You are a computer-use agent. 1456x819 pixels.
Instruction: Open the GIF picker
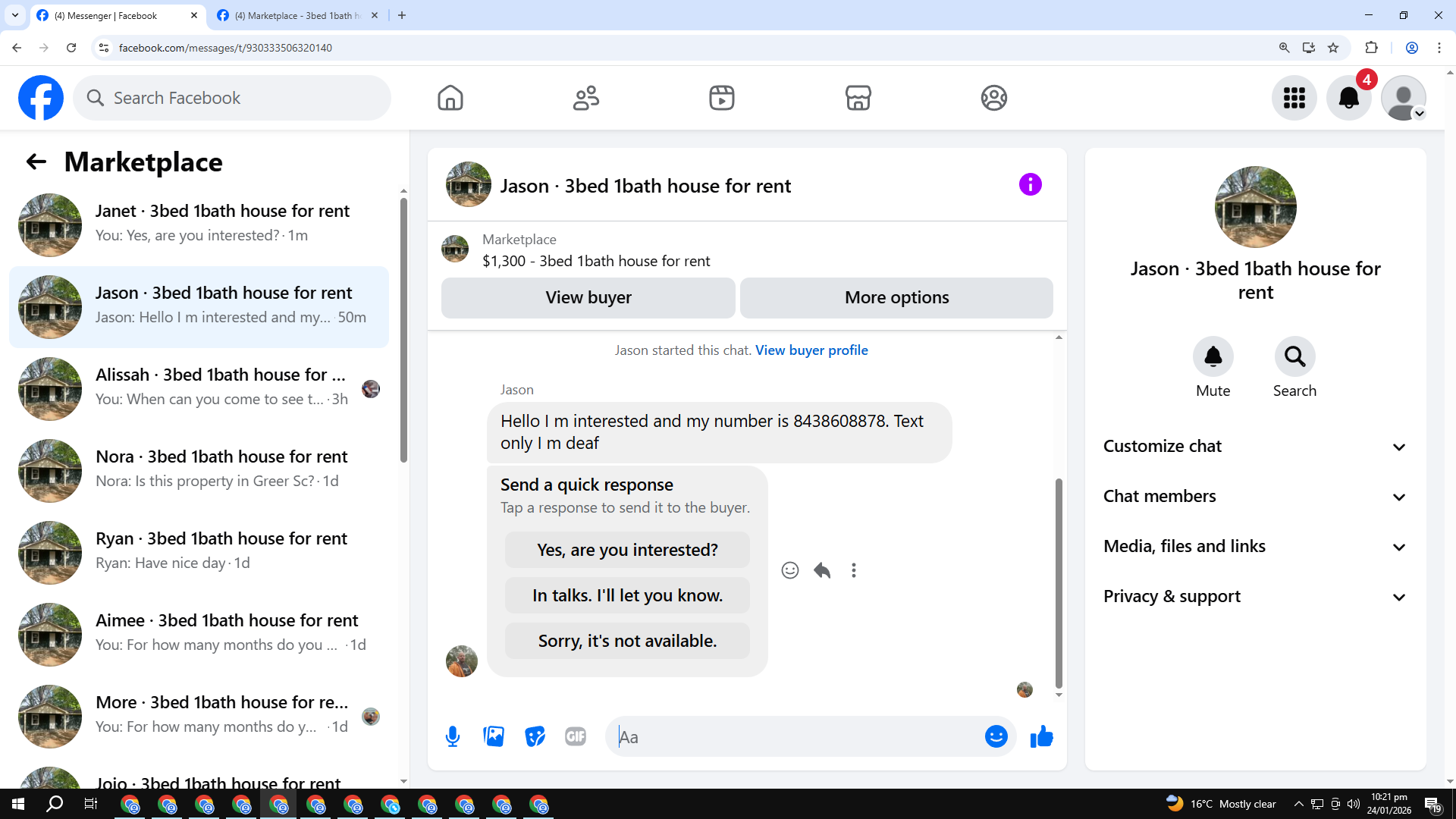tap(576, 736)
